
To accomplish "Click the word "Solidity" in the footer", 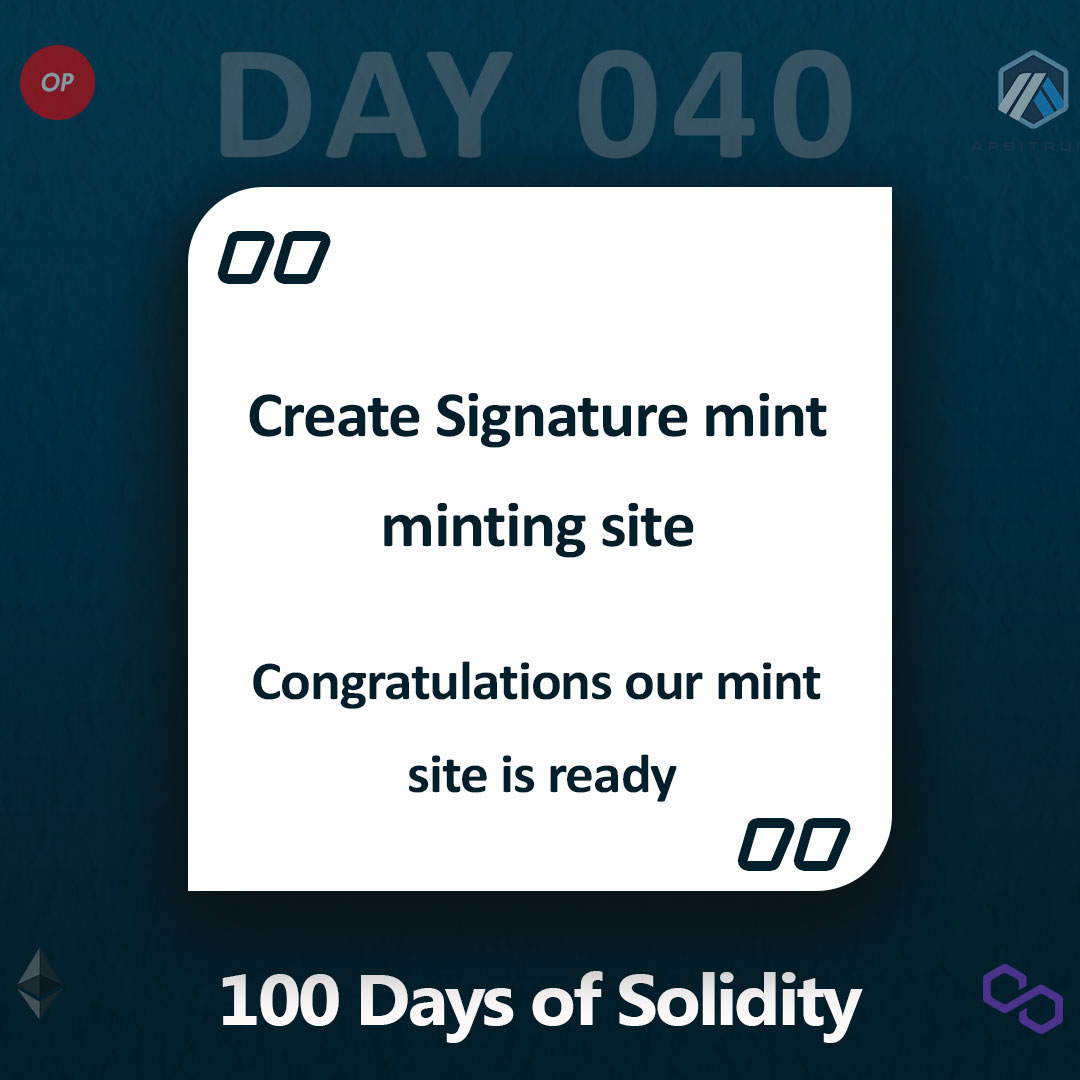I will point(739,1001).
